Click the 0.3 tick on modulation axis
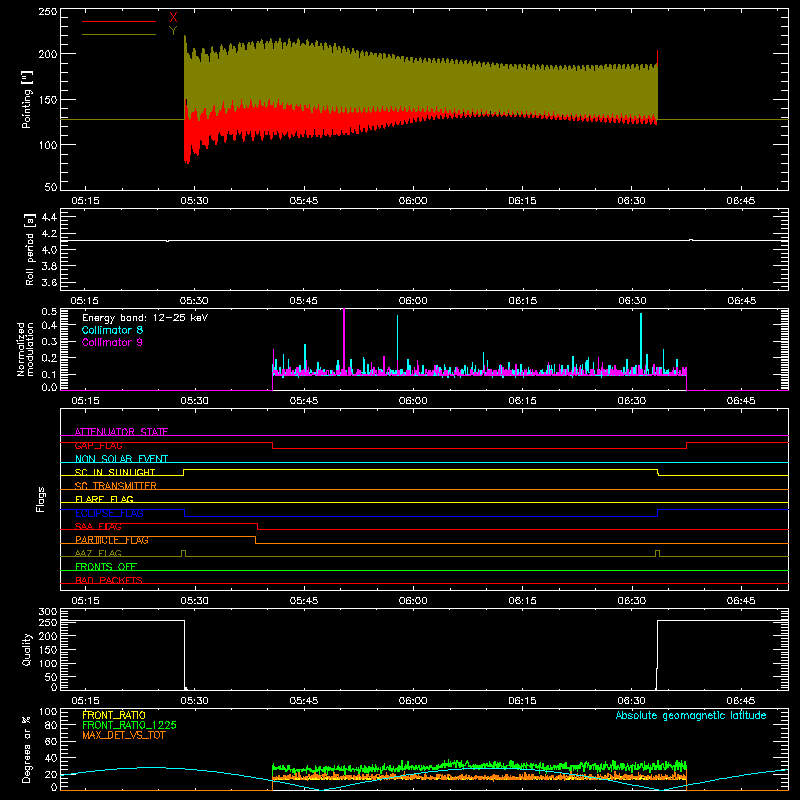 pos(49,341)
